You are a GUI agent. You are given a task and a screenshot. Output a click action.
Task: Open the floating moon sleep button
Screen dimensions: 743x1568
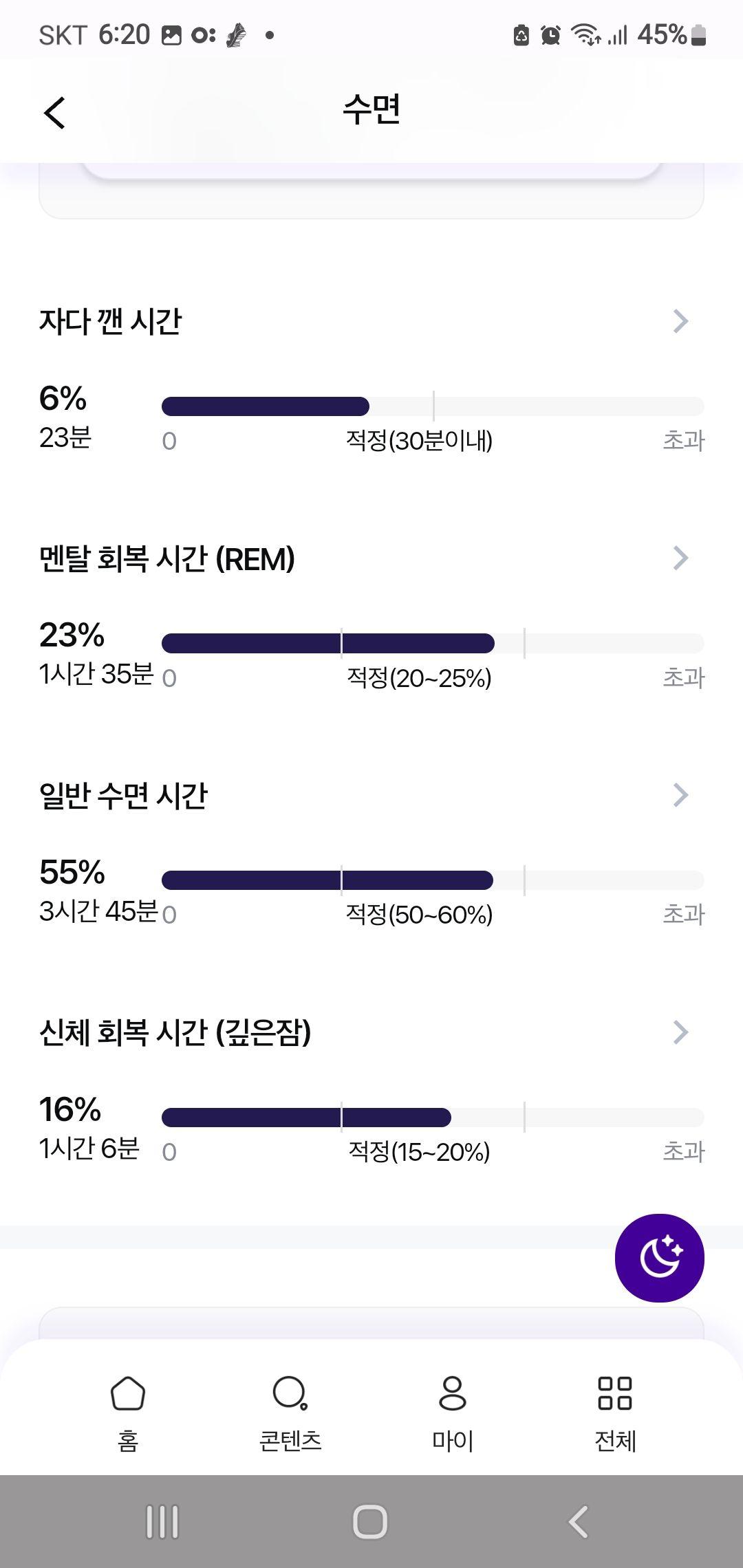click(659, 1257)
